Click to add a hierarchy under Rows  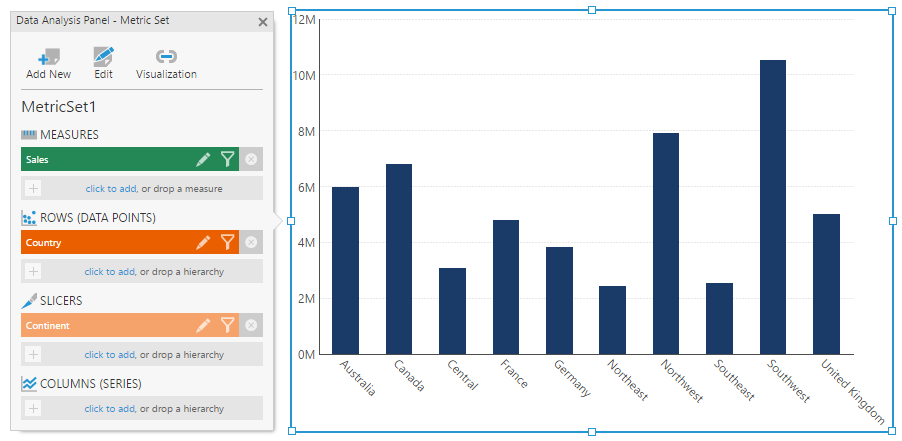109,271
